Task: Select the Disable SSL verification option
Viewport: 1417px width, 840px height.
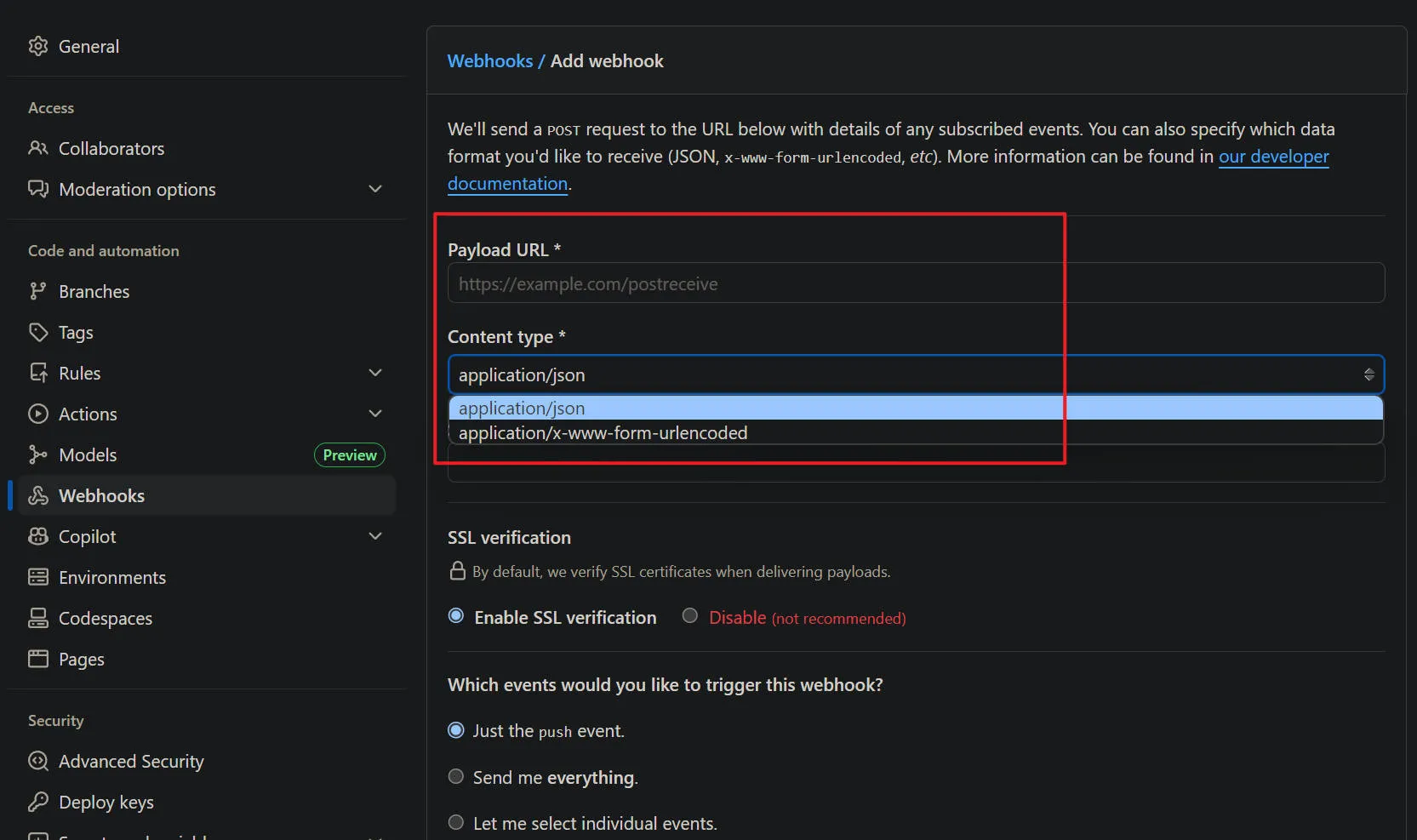Action: coord(690,616)
